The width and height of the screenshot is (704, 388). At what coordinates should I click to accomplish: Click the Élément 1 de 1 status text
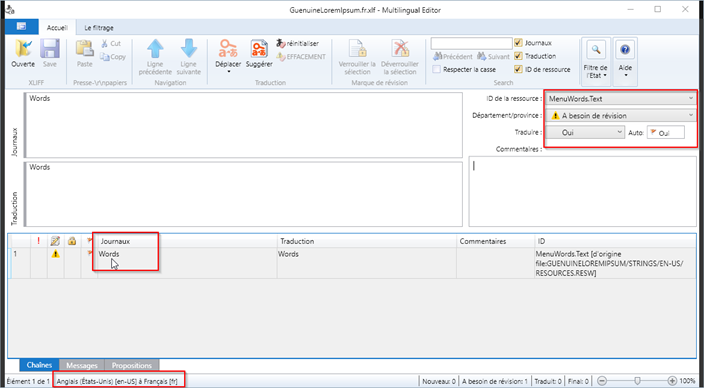tap(28, 381)
